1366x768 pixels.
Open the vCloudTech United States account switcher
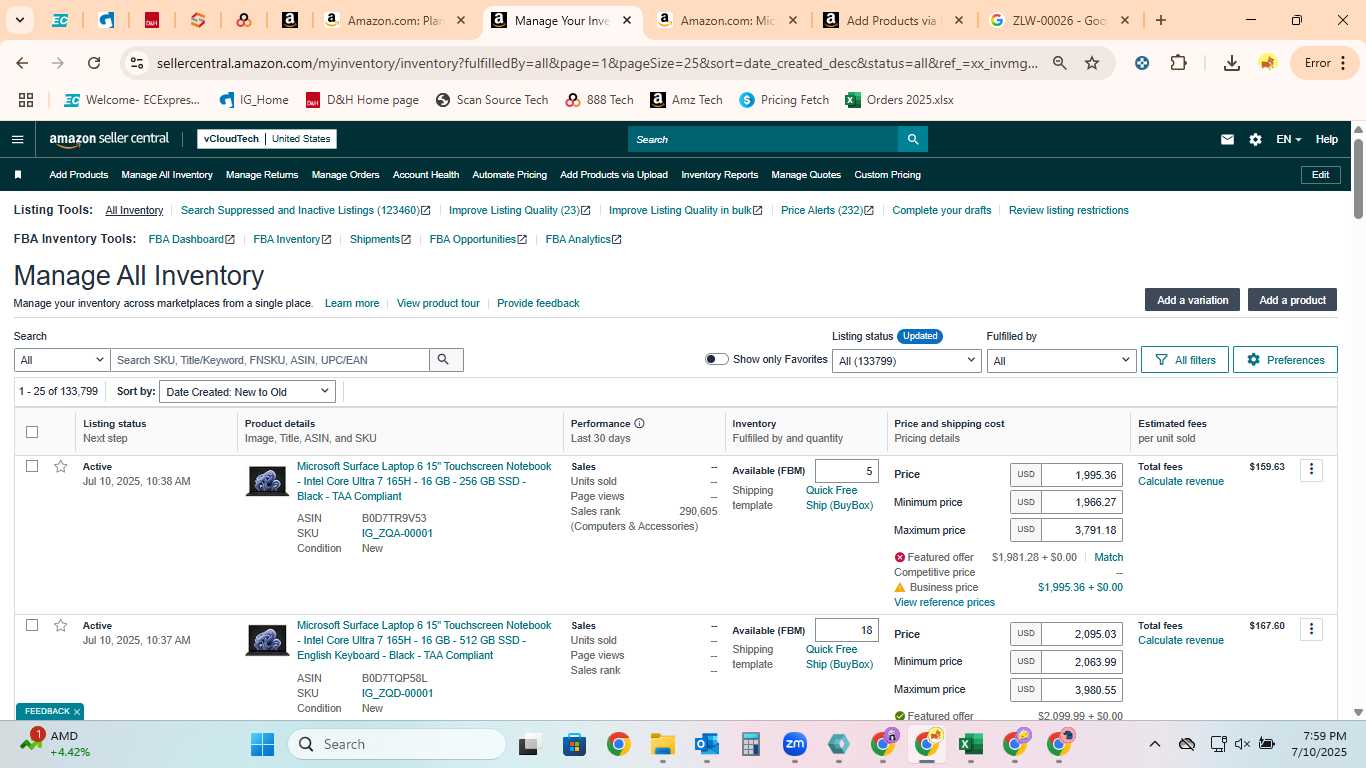[x=267, y=139]
